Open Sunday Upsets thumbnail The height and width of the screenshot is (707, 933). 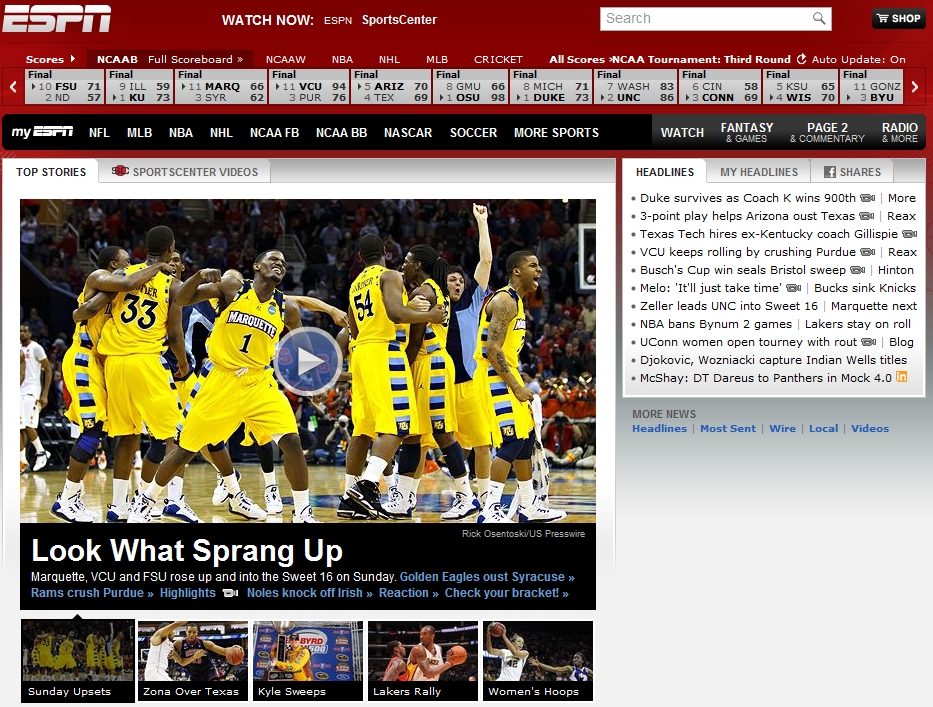[x=77, y=660]
